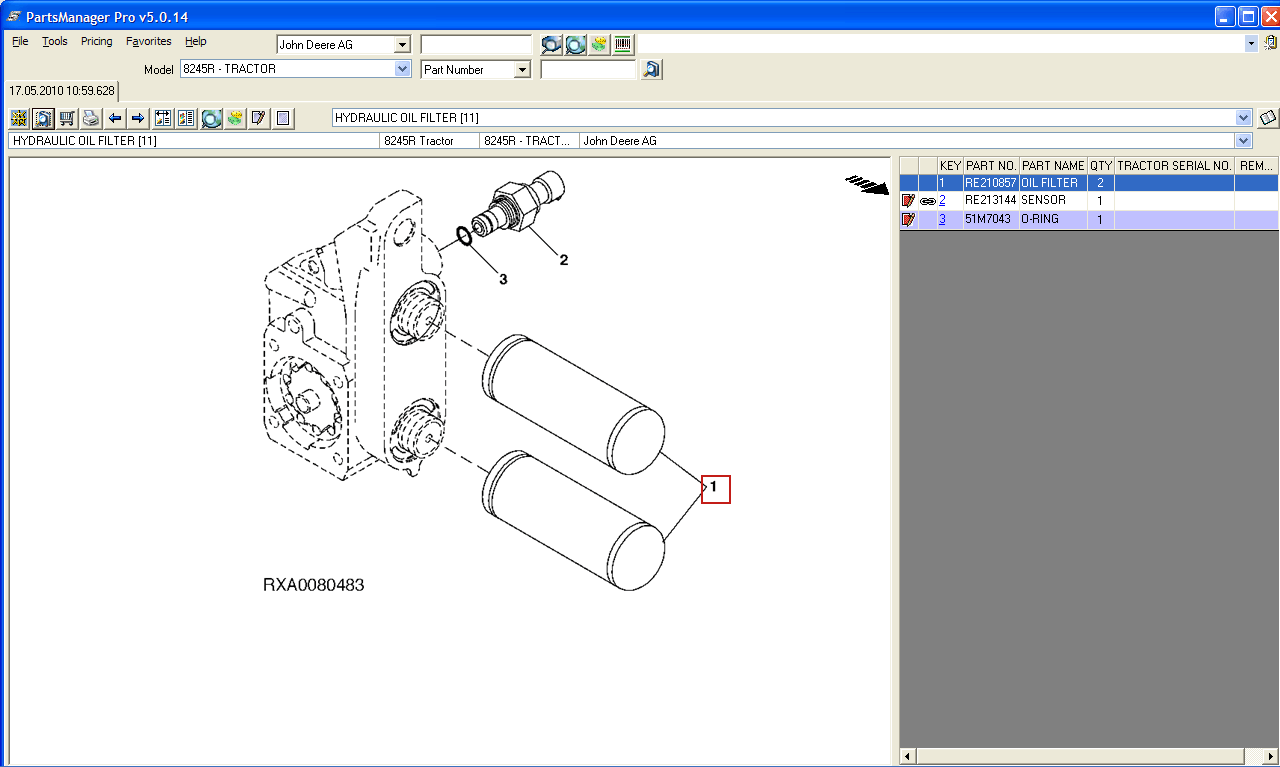Image resolution: width=1280 pixels, height=767 pixels.
Task: Select the 17.05.2010 10:59.628 tab
Action: (x=62, y=90)
